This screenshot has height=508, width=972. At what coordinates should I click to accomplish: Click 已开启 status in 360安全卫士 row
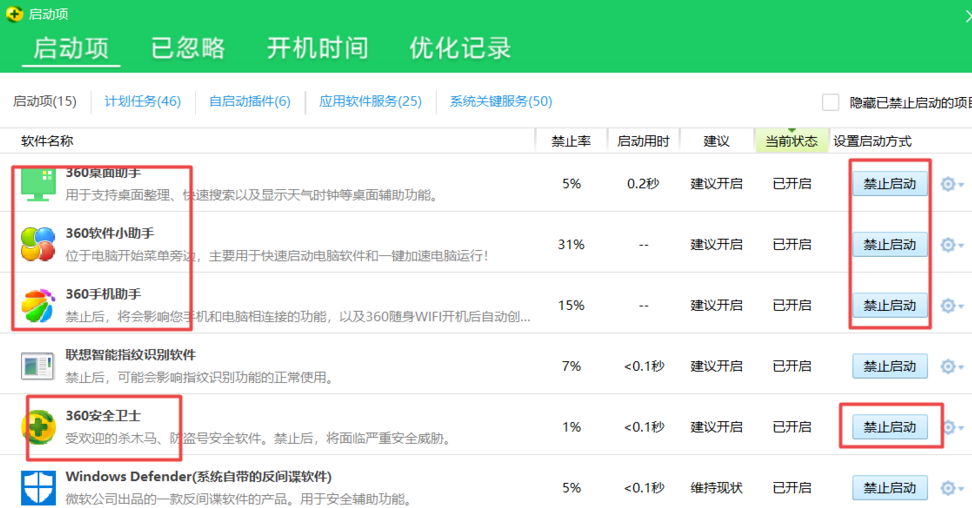point(792,427)
